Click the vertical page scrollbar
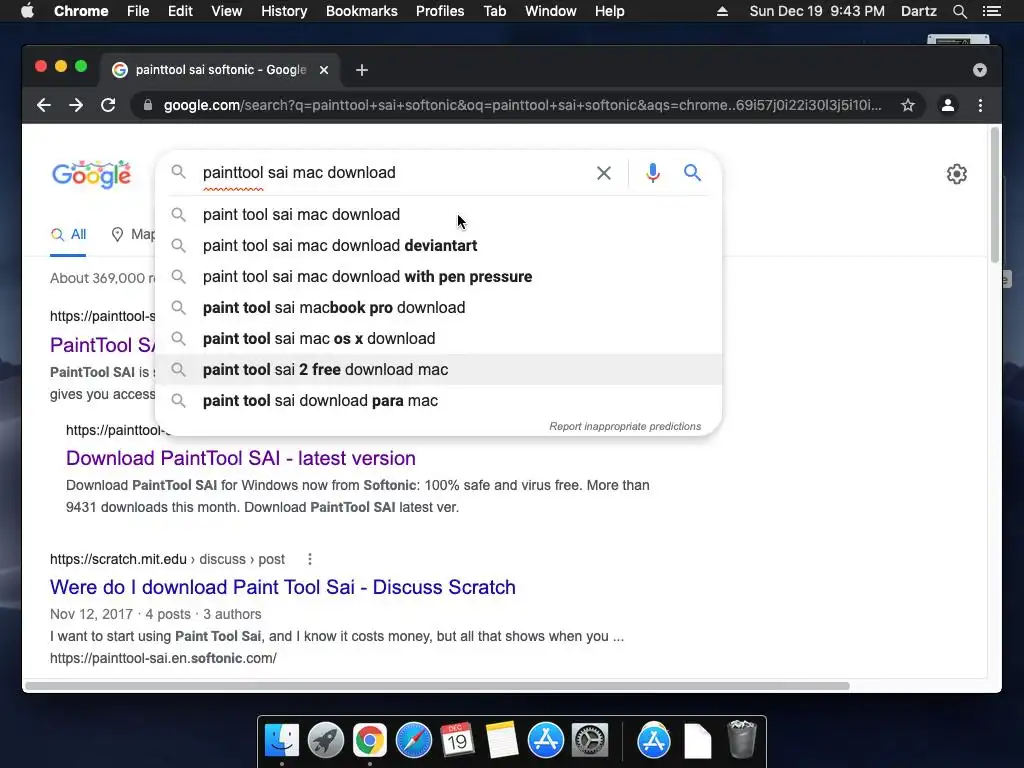This screenshot has height=768, width=1024. coord(995,196)
